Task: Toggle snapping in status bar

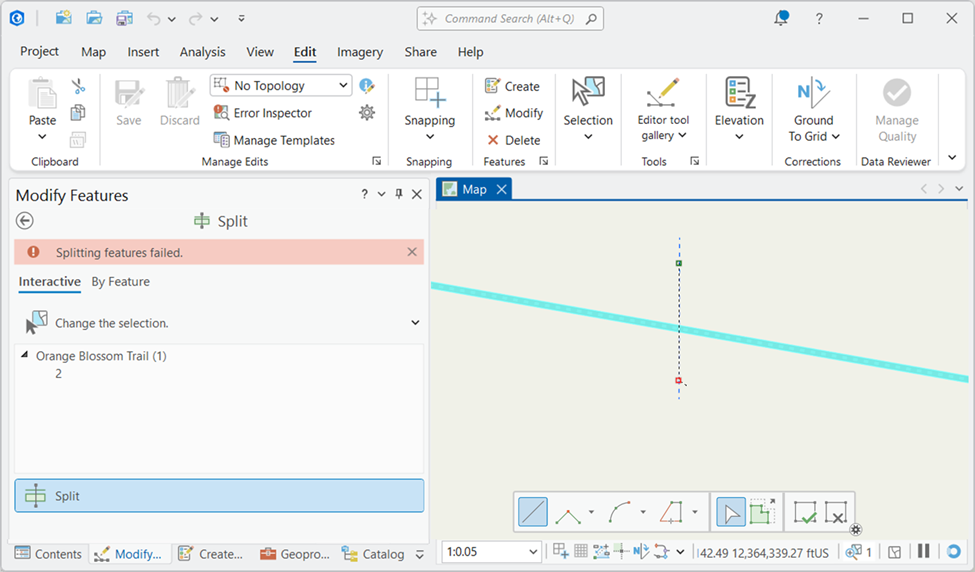Action: (x=560, y=551)
